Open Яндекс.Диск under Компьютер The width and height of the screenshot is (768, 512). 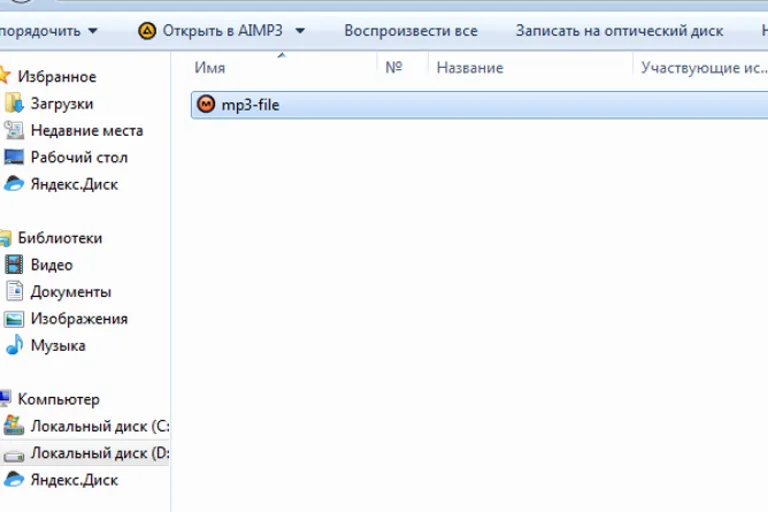74,480
